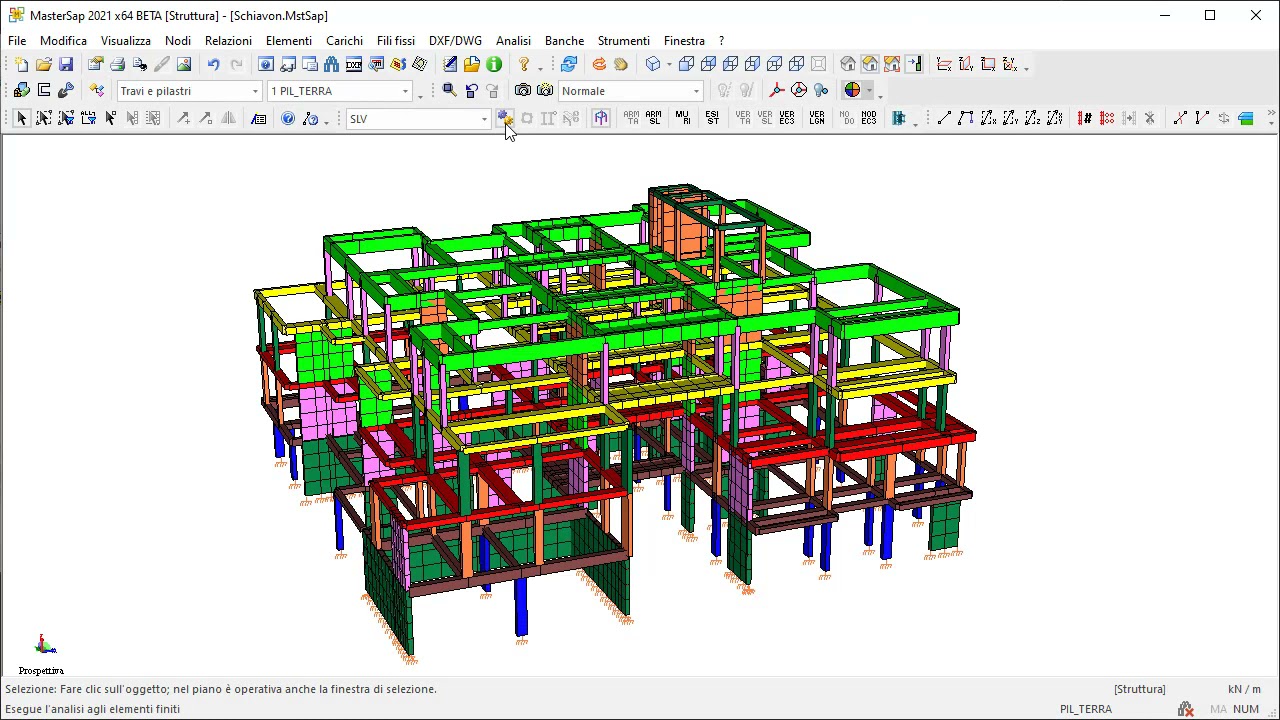Toggle the orange house view icon
1280x720 pixels.
(892, 64)
